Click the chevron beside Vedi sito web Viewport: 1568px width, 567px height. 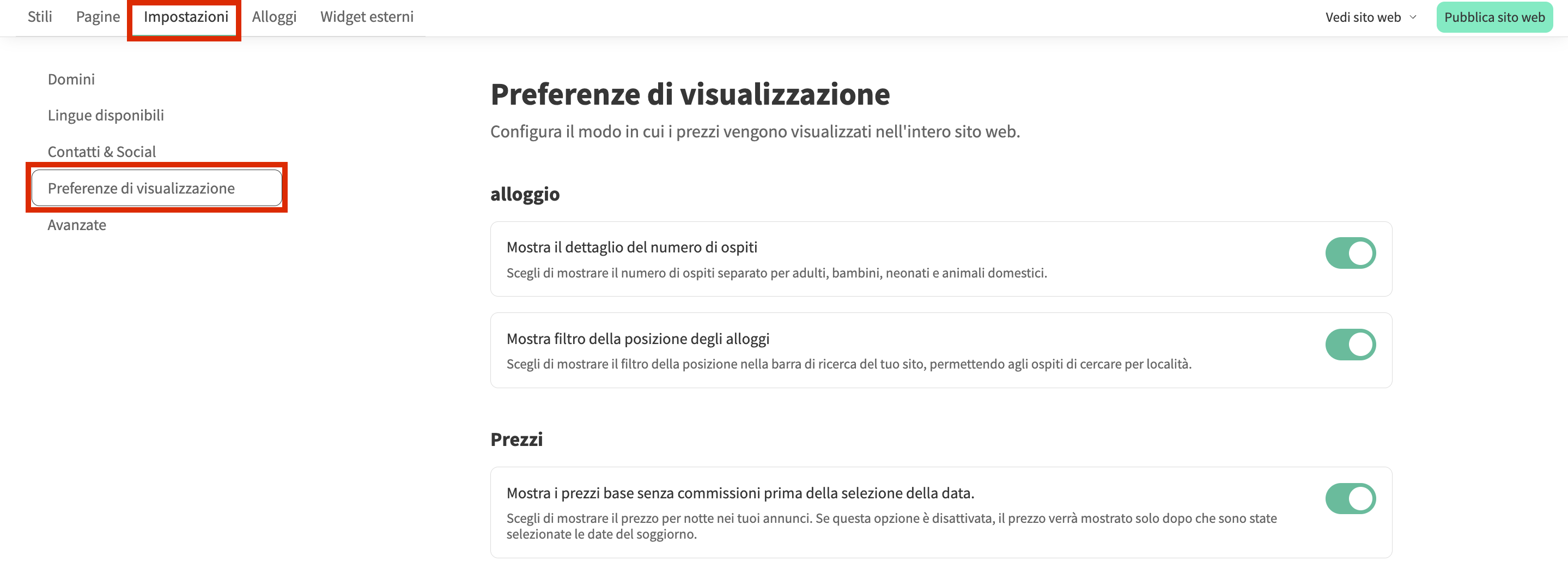pos(1413,17)
